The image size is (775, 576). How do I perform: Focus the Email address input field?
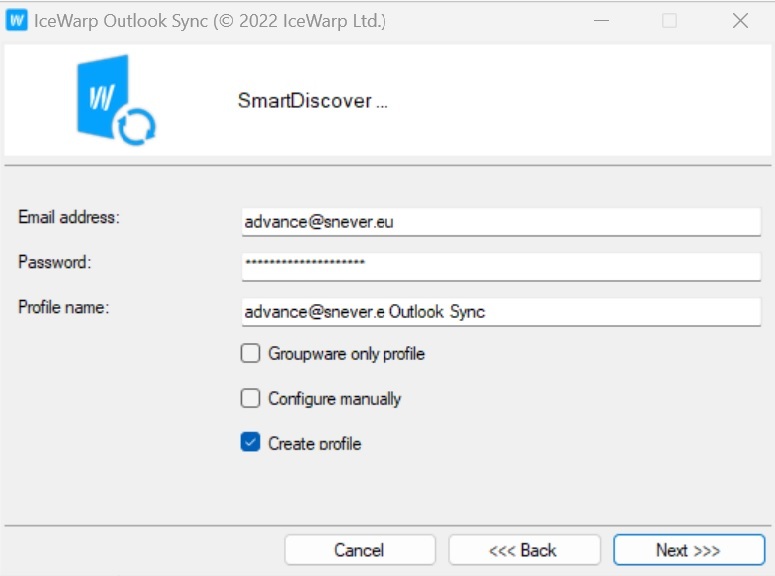[501, 222]
